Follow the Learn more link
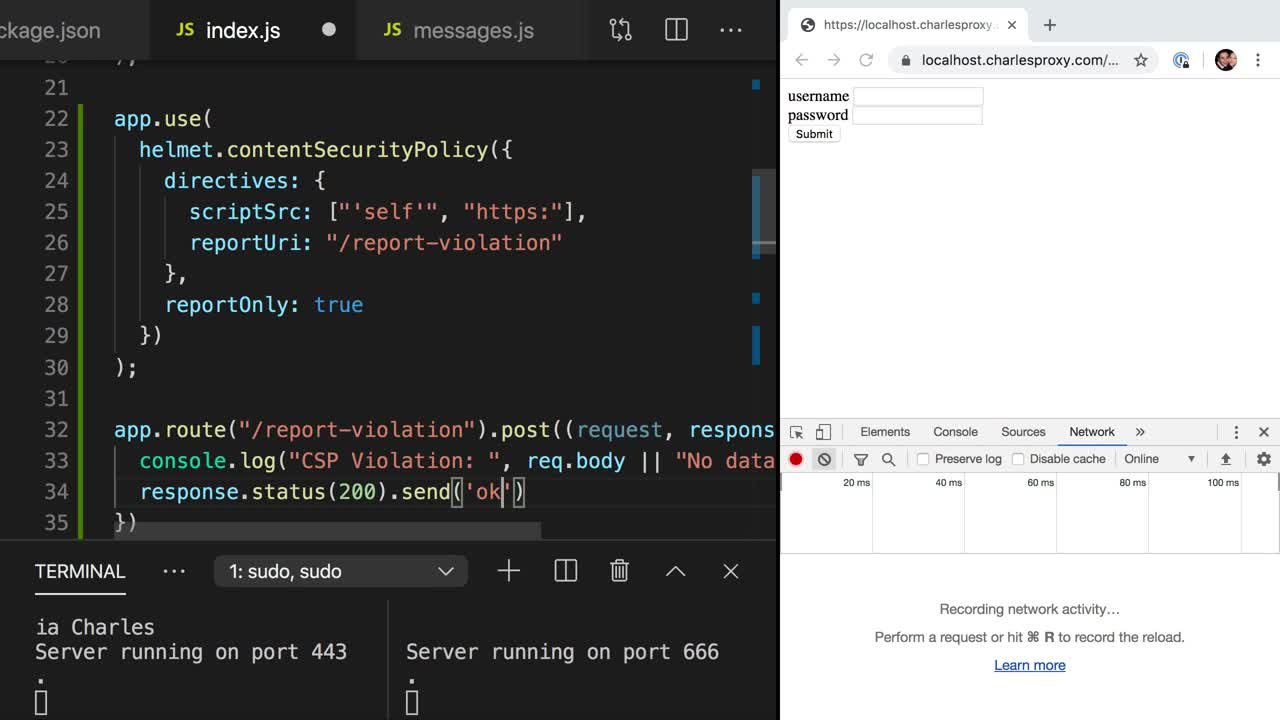 (x=1029, y=665)
